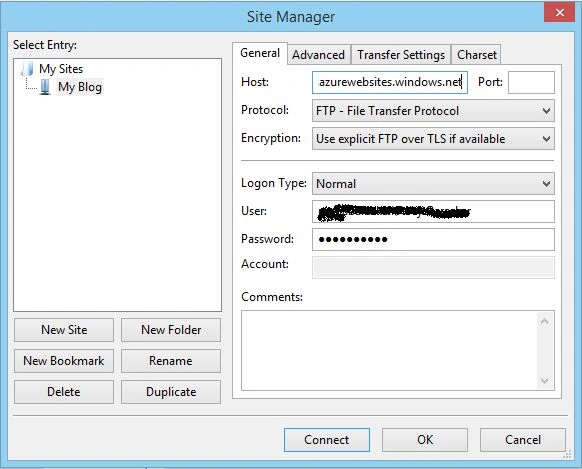The width and height of the screenshot is (582, 469).
Task: Select the My Blog site entry
Action: [x=79, y=87]
